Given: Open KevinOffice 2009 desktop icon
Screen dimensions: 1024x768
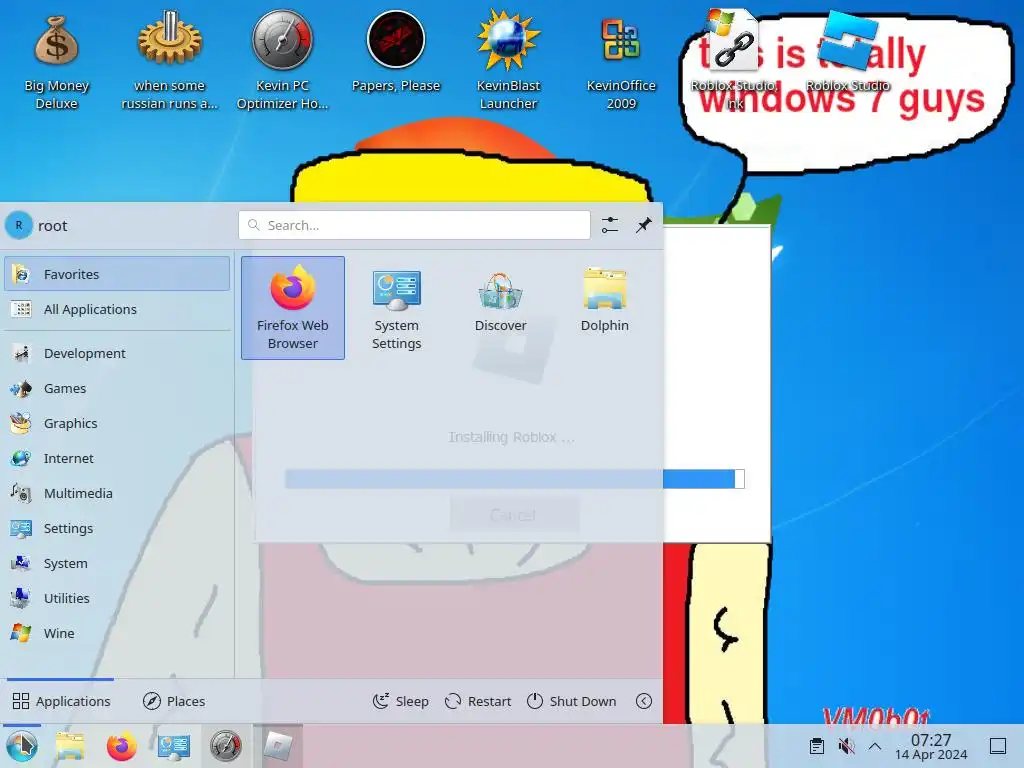Looking at the screenshot, I should [x=621, y=63].
